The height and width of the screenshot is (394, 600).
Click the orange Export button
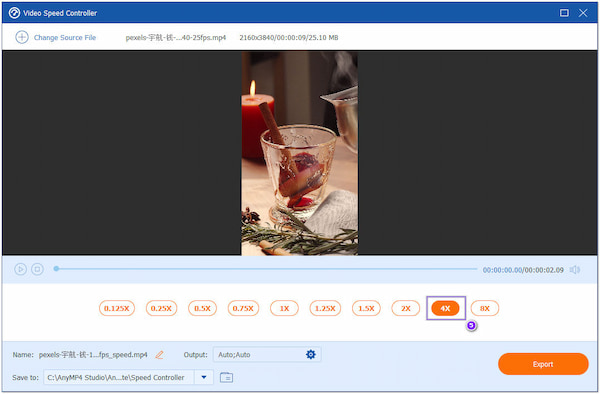tap(543, 364)
